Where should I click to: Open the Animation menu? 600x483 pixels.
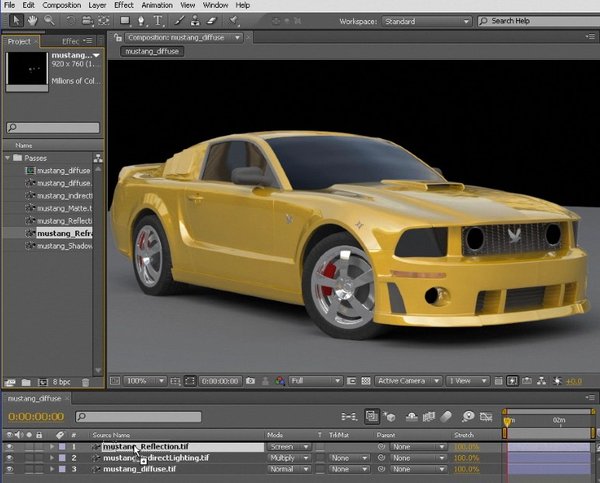click(x=156, y=5)
